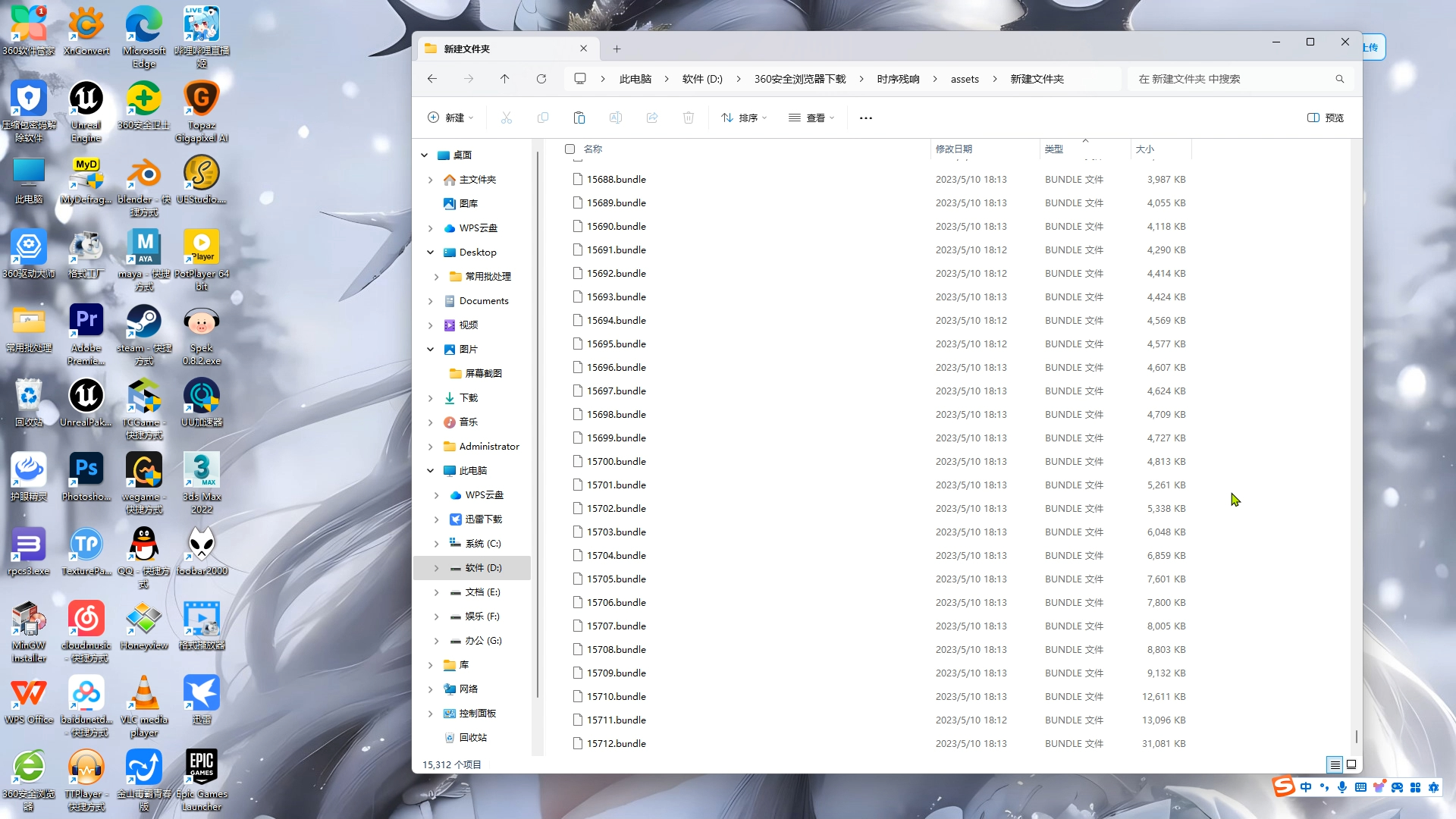Viewport: 1456px width, 819px height.
Task: Open the See more ellipsis menu
Action: pos(866,118)
